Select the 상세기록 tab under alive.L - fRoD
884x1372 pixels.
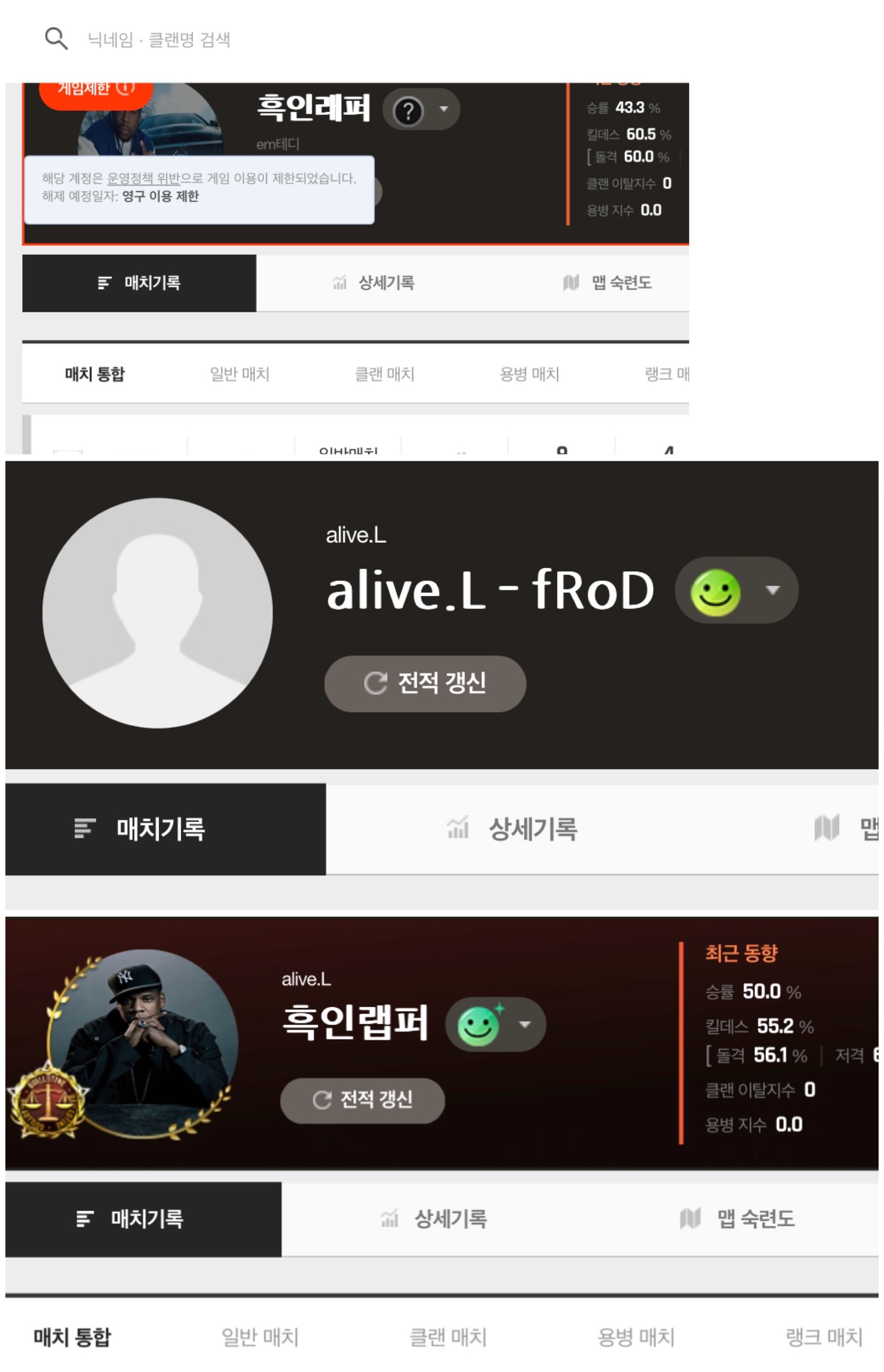(513, 829)
